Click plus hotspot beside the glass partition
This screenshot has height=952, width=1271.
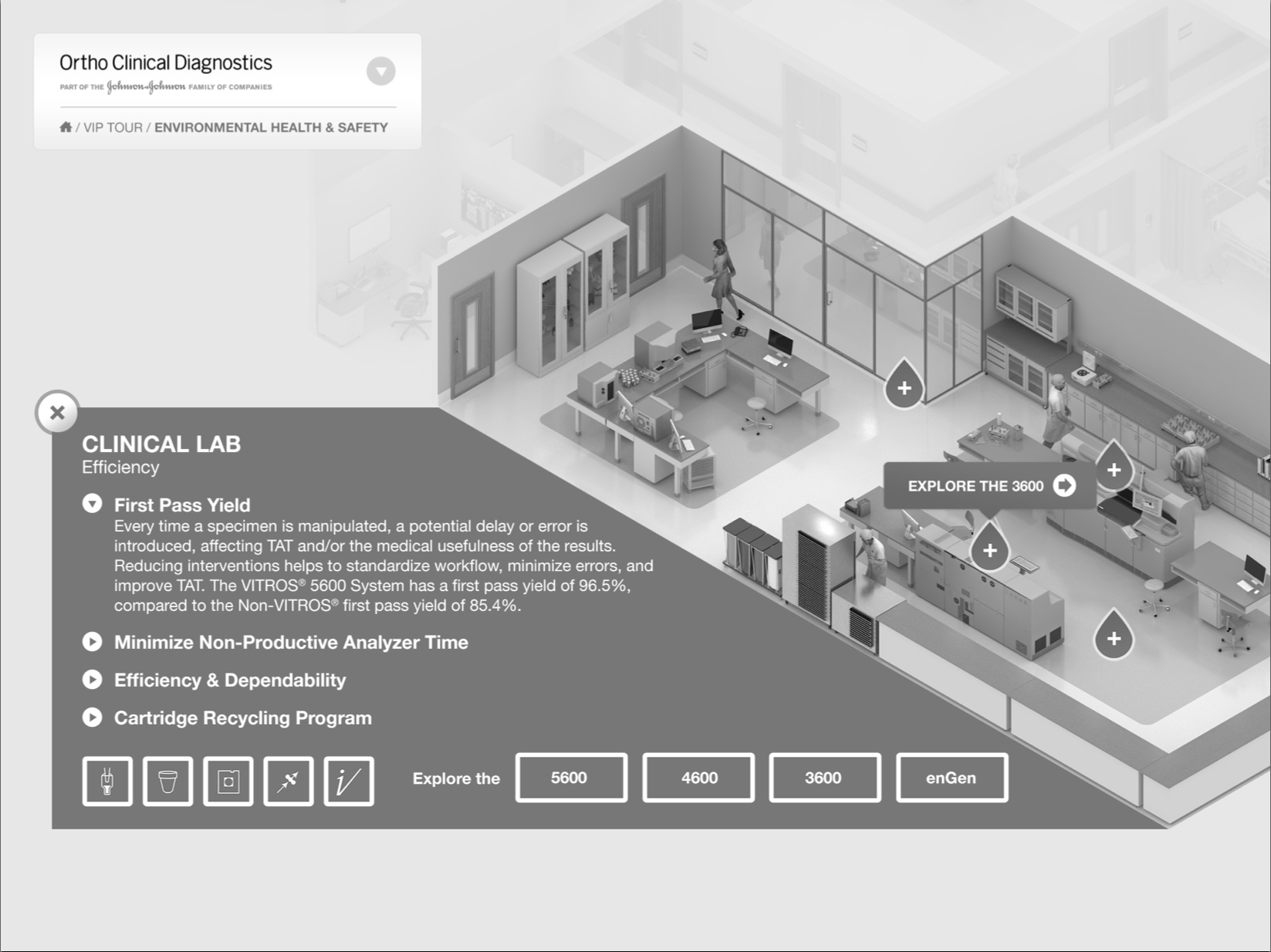[904, 388]
